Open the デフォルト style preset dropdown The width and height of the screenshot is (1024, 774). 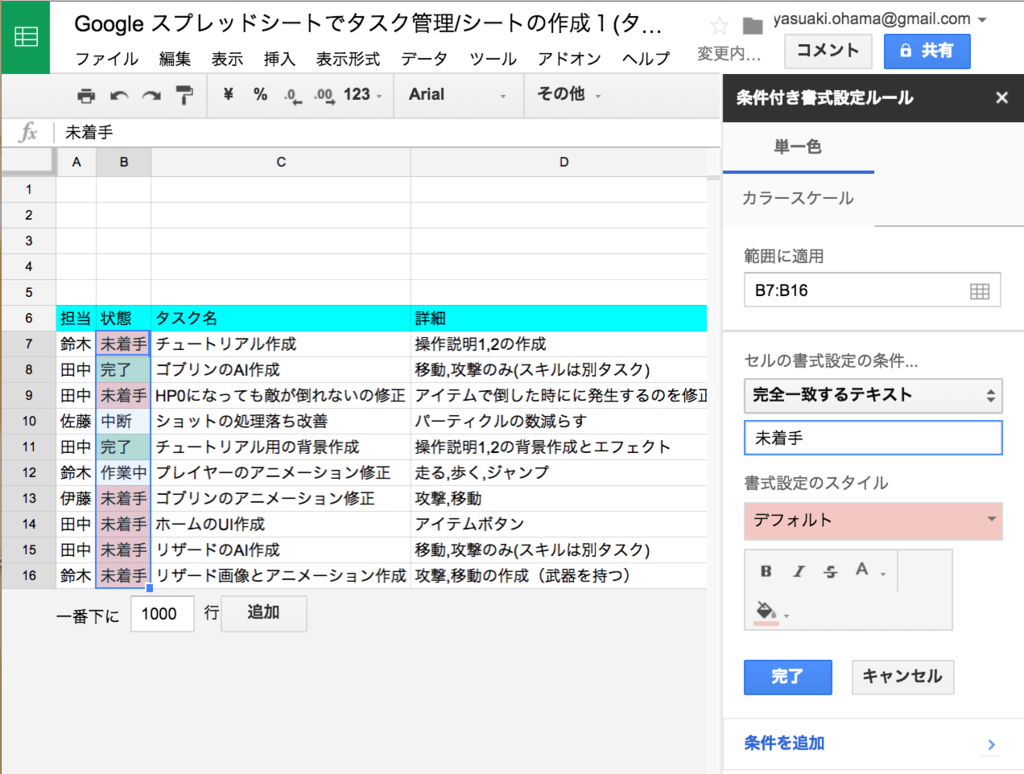pyautogui.click(x=872, y=521)
